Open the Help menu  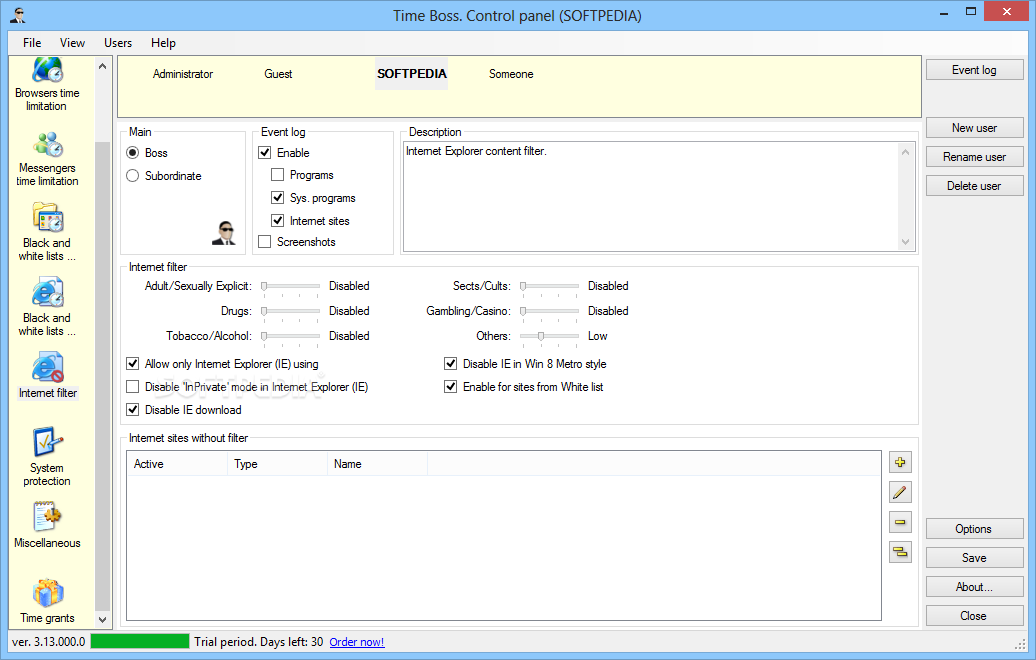click(x=163, y=43)
